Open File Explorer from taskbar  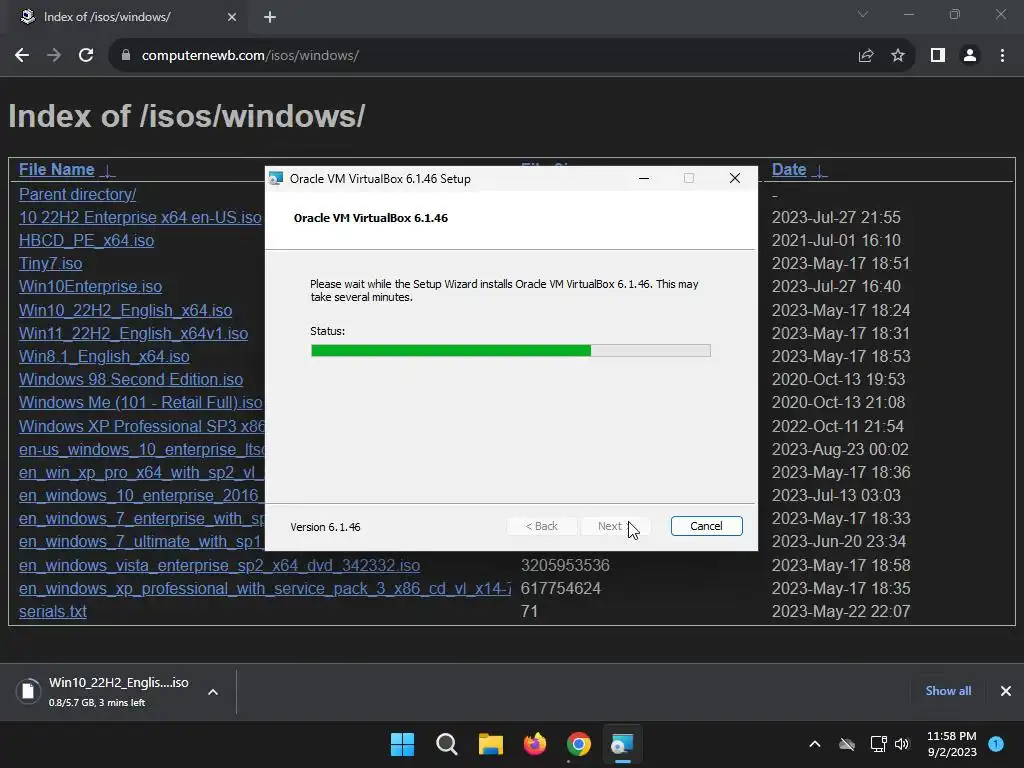[490, 744]
